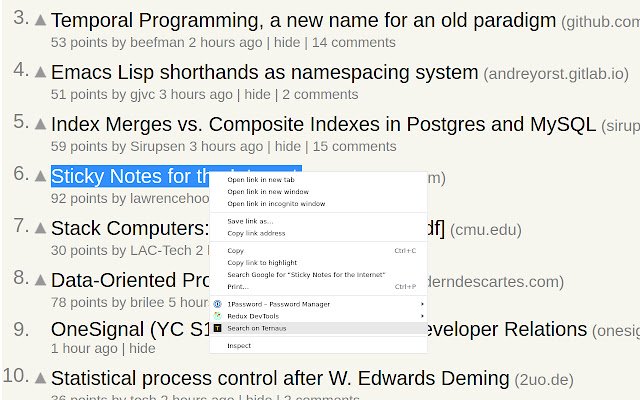
Task: Click '78 points' score text
Action: [79, 302]
